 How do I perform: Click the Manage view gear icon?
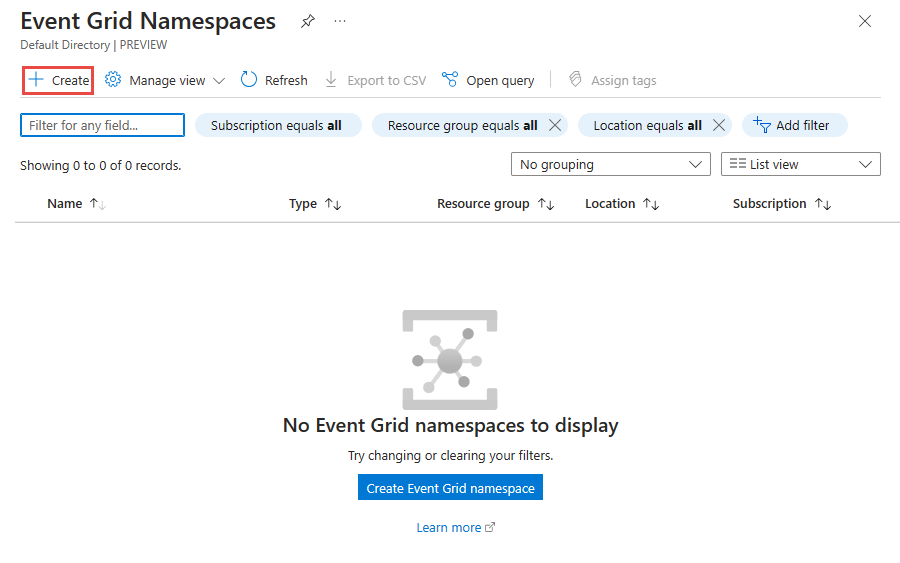[113, 80]
